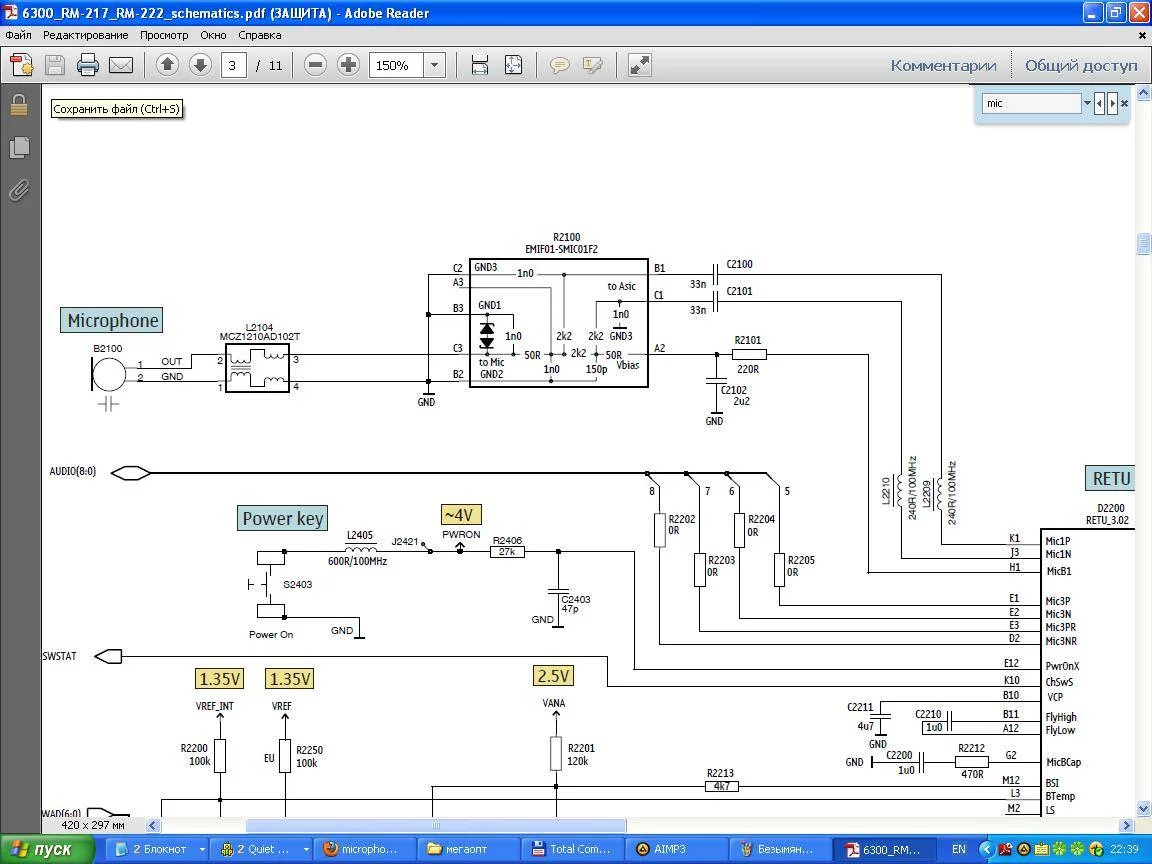Click the print document icon

click(88, 66)
